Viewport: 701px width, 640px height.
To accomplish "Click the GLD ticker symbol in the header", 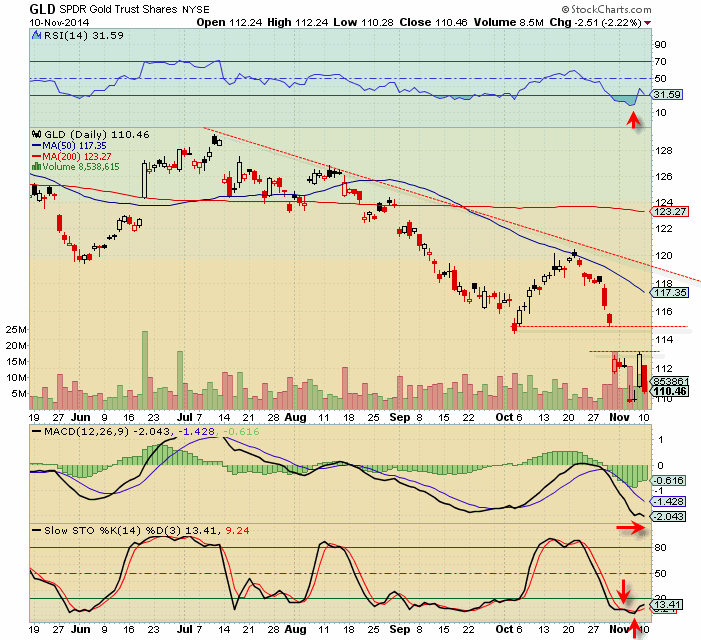I will tap(42, 9).
